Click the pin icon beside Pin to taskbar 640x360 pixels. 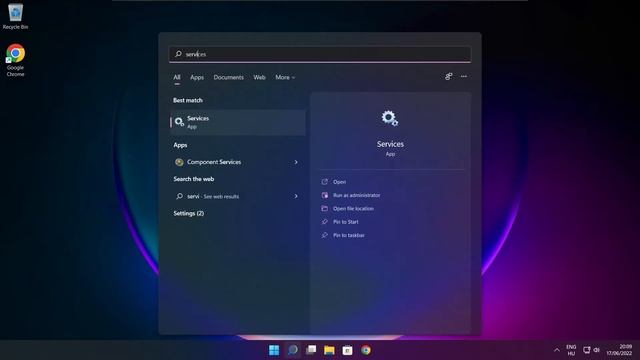pyautogui.click(x=324, y=236)
